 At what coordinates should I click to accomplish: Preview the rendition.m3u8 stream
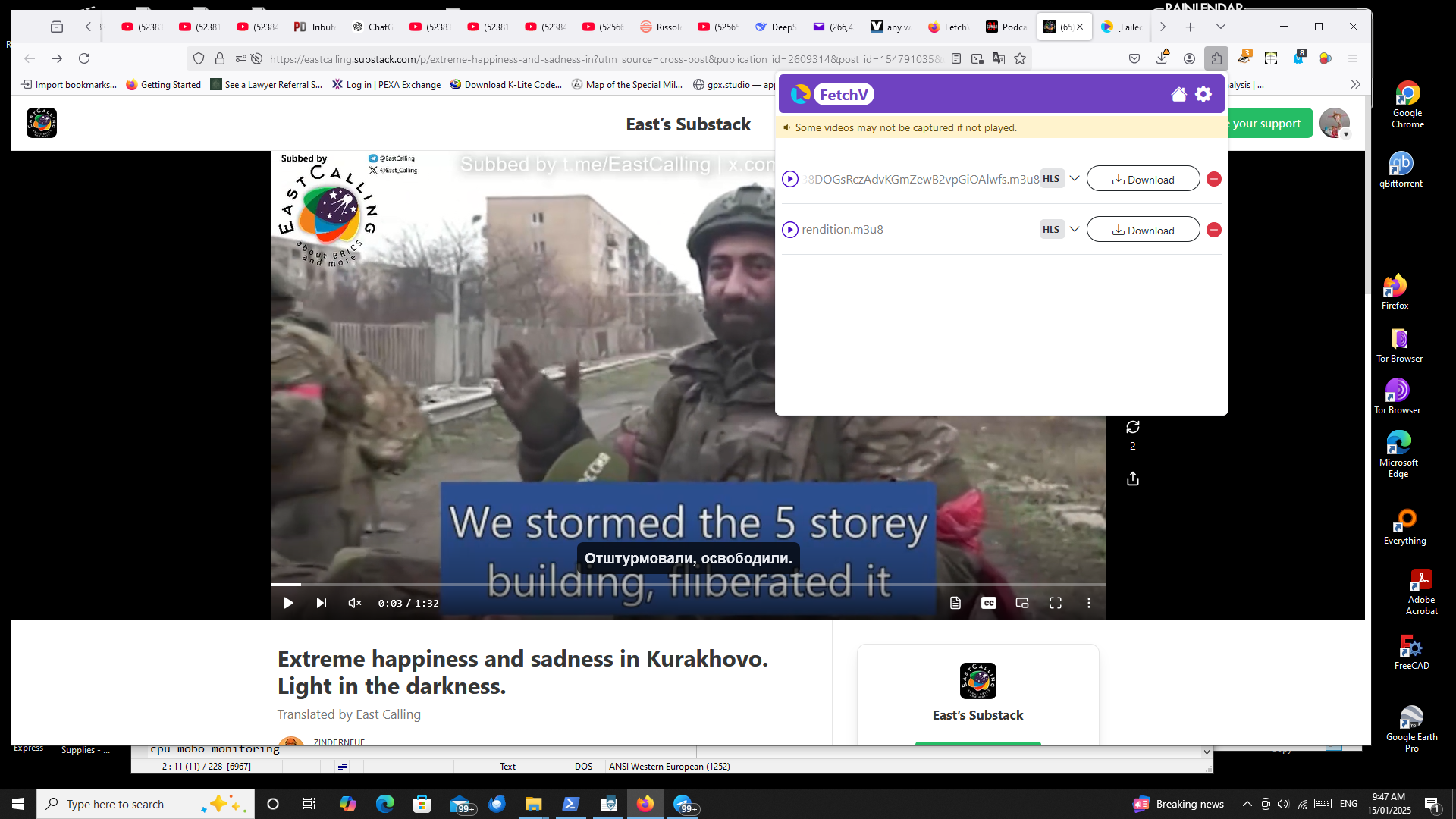789,230
